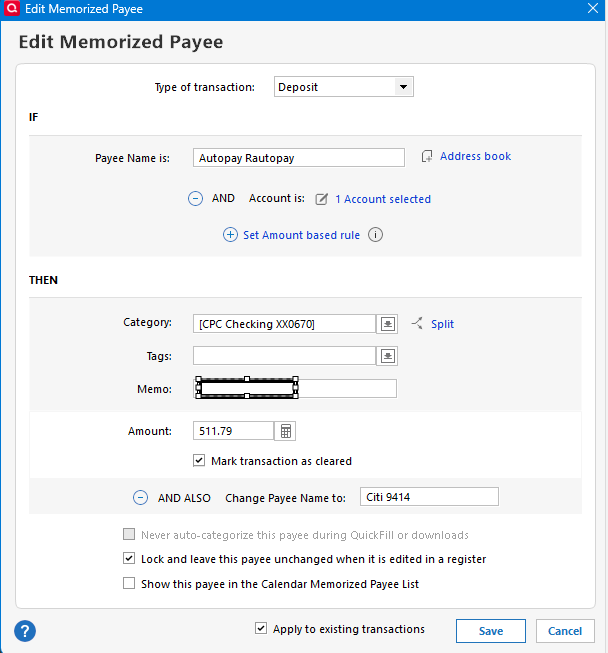Click the plus icon for Amount based rule

pyautogui.click(x=230, y=235)
